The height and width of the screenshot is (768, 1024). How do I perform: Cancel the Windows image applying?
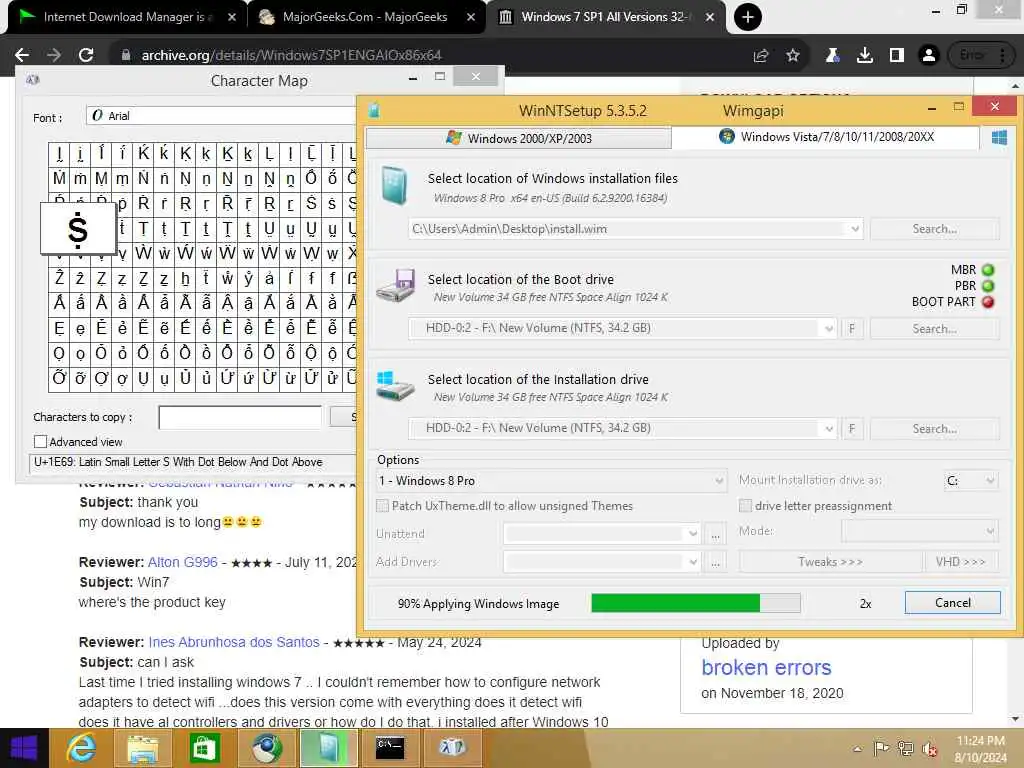[x=952, y=603]
